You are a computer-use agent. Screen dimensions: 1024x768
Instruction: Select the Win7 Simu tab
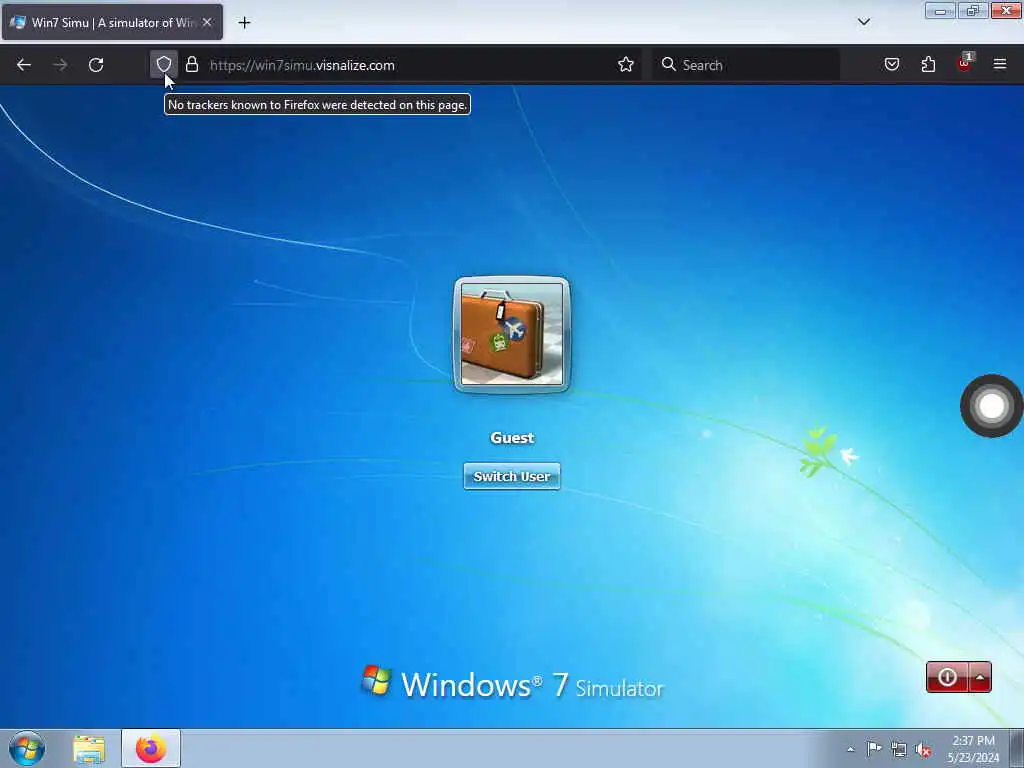click(x=112, y=22)
